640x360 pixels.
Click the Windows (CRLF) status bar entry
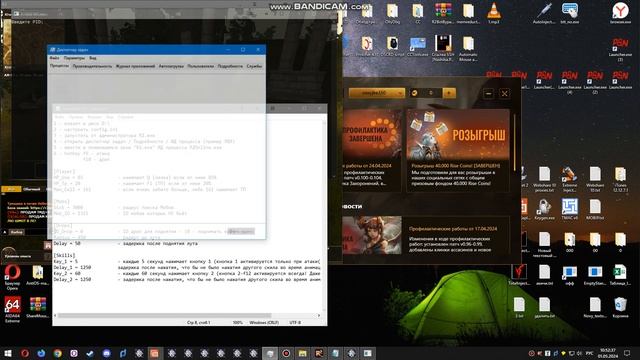(264, 322)
